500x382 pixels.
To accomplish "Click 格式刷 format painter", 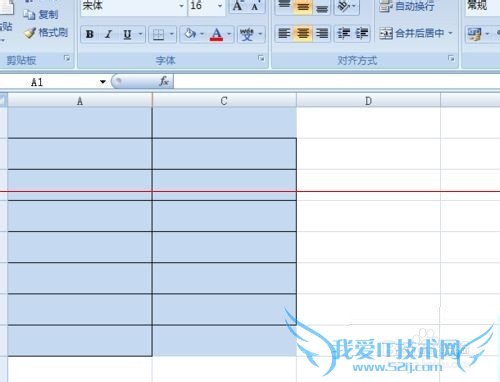I will [x=46, y=33].
